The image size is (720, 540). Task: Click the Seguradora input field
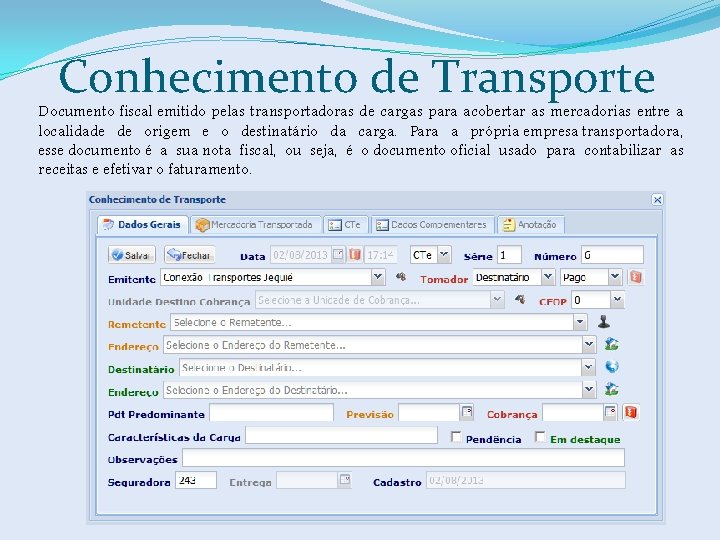[196, 480]
